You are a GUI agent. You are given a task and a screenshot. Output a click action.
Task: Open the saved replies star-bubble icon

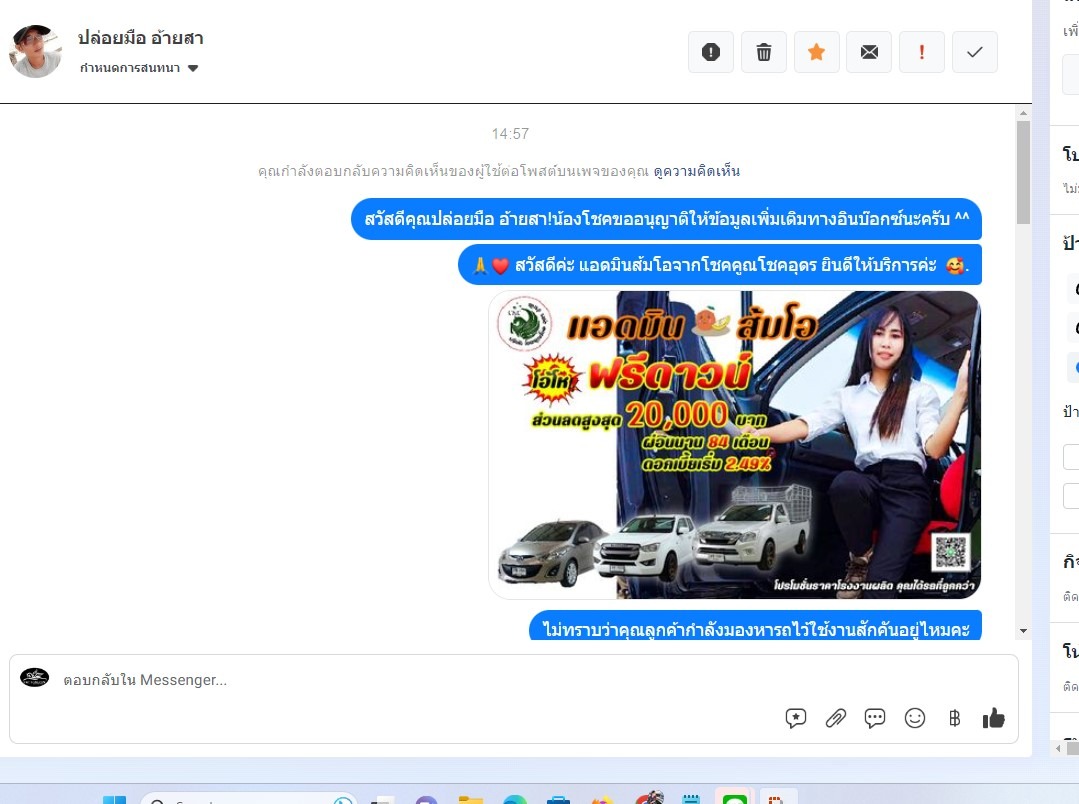796,718
